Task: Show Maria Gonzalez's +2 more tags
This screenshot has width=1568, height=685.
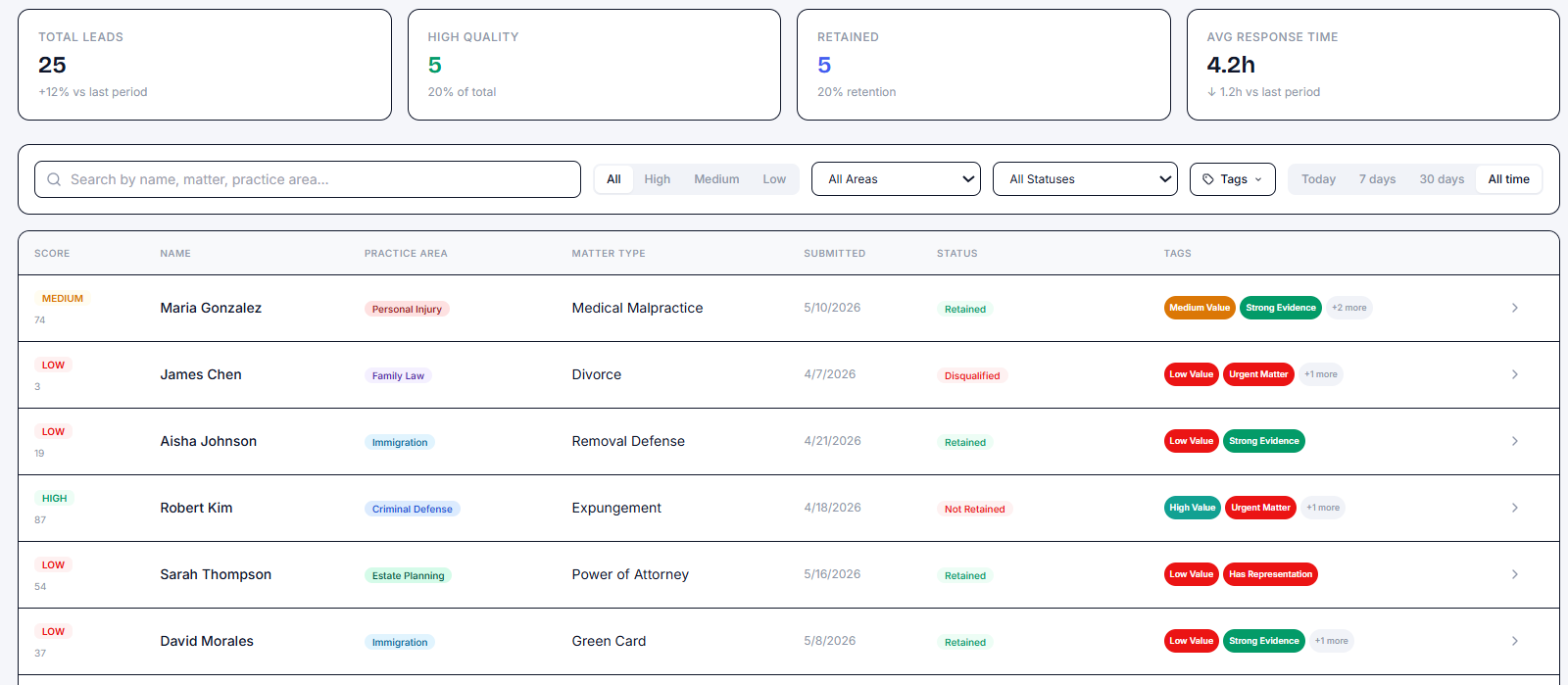Action: pyautogui.click(x=1349, y=308)
